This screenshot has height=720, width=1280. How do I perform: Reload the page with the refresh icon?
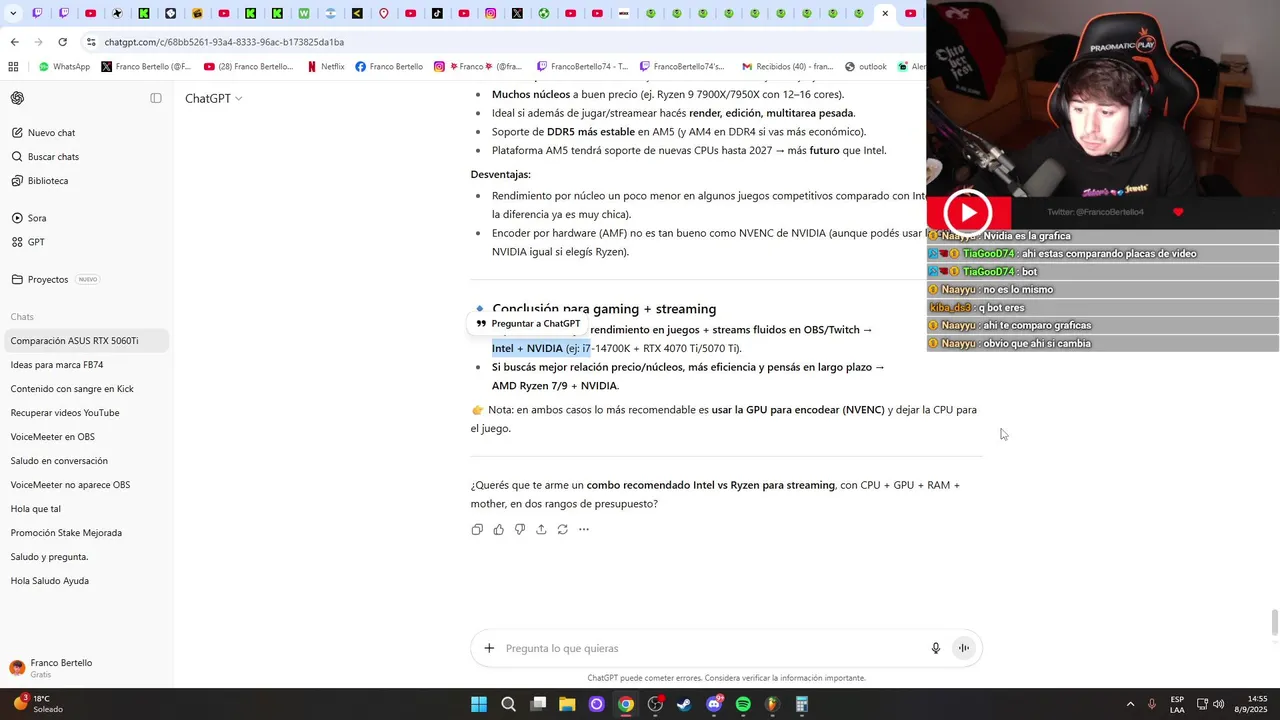(x=62, y=42)
